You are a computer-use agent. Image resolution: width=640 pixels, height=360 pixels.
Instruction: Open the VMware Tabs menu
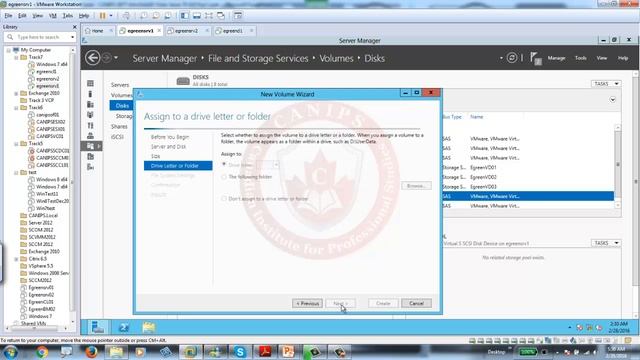(68, 16)
